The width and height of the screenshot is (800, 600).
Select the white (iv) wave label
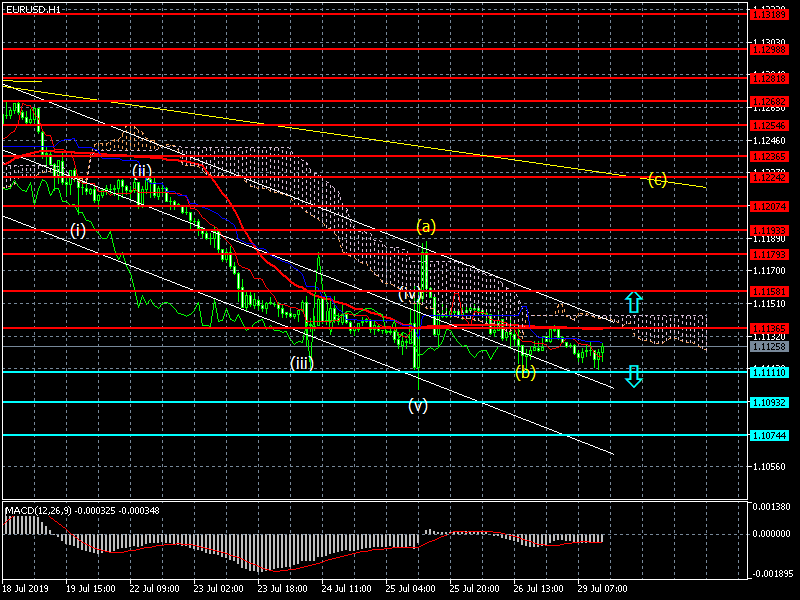[410, 294]
